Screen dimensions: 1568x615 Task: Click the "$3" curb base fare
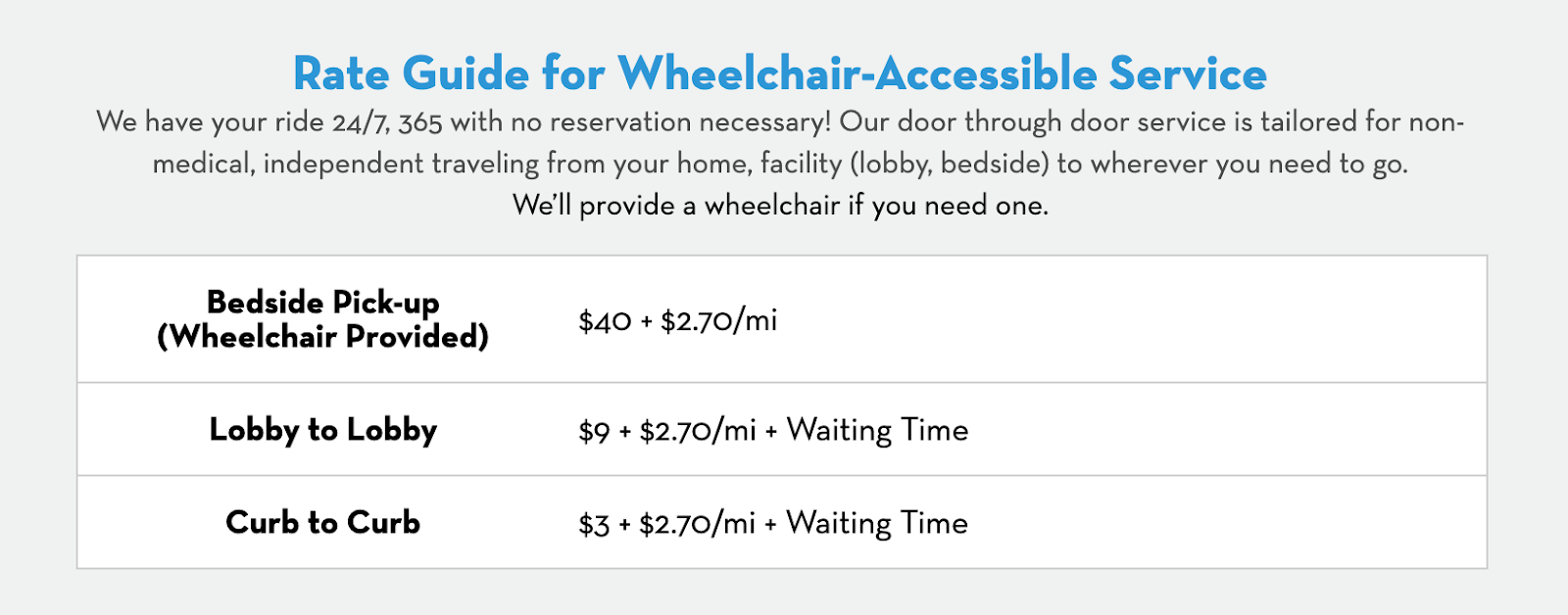pos(594,524)
